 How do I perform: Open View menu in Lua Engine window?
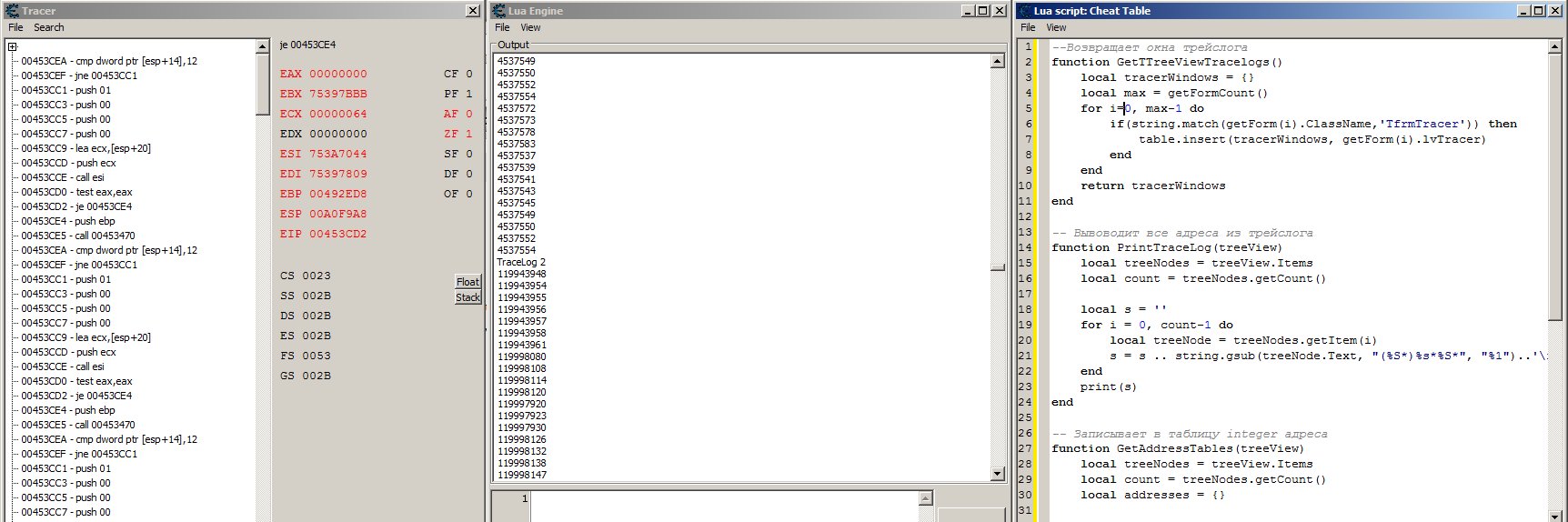pyautogui.click(x=530, y=27)
